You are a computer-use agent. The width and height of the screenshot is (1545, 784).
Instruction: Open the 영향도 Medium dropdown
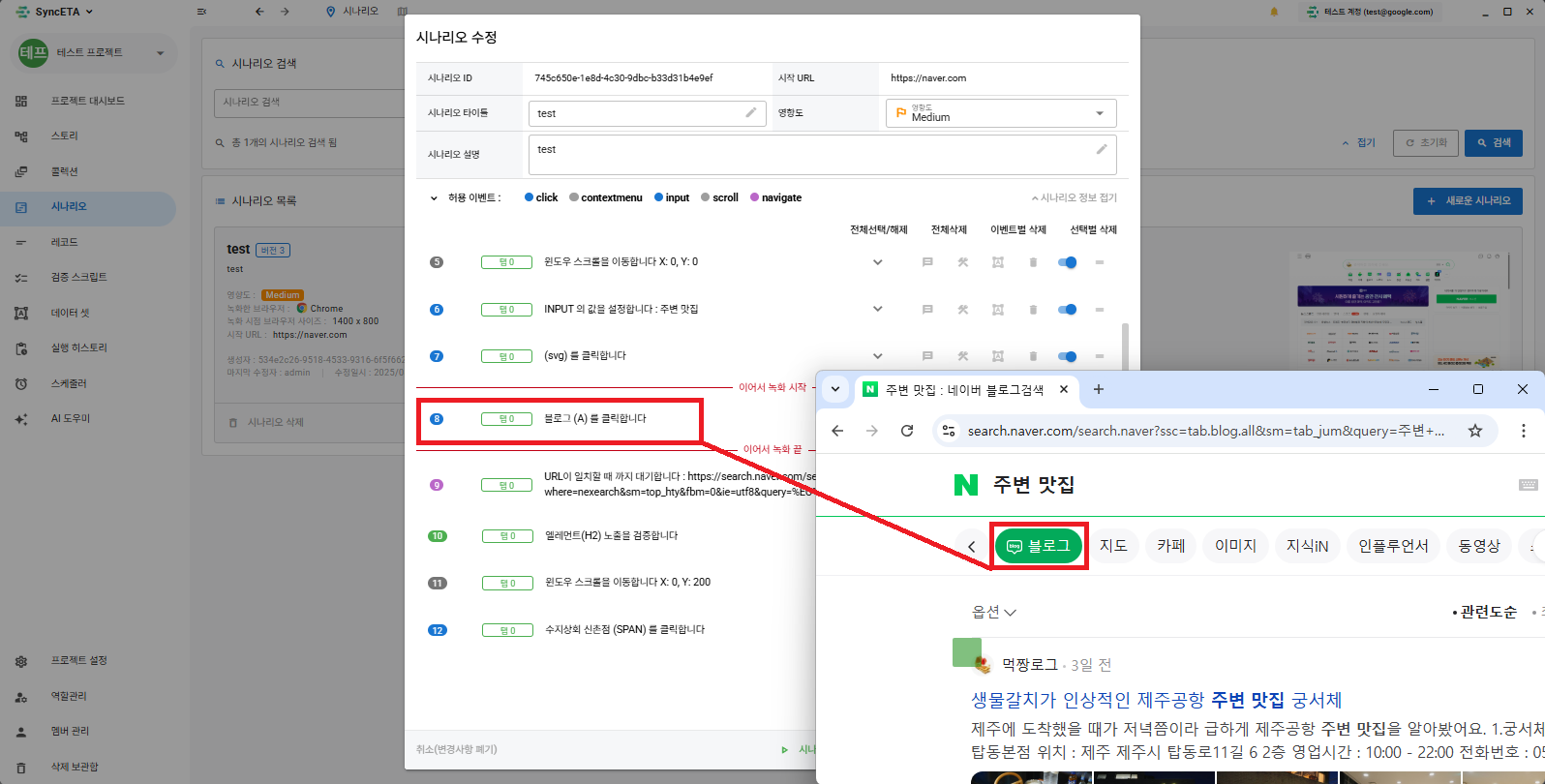click(x=1001, y=113)
